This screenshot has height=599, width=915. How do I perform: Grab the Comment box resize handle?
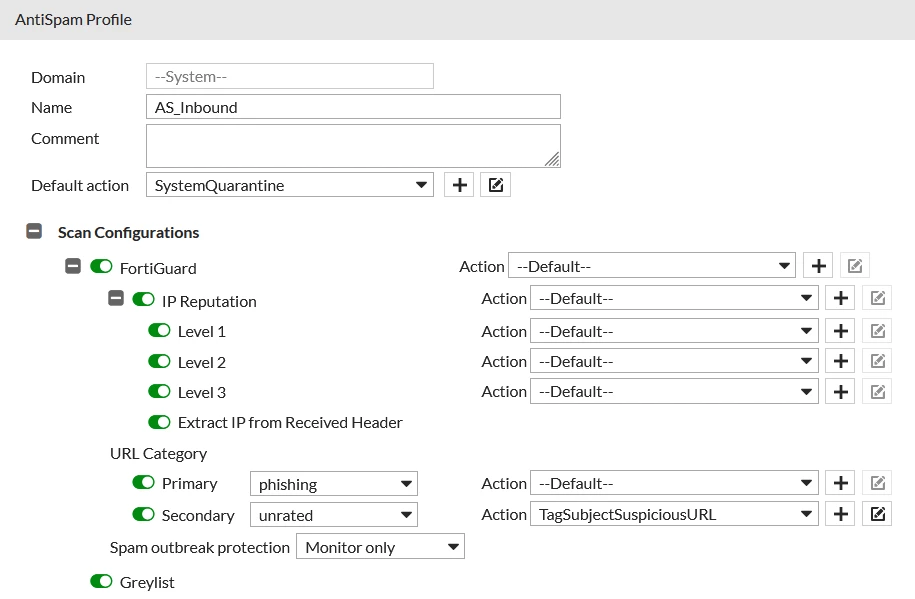[552, 159]
